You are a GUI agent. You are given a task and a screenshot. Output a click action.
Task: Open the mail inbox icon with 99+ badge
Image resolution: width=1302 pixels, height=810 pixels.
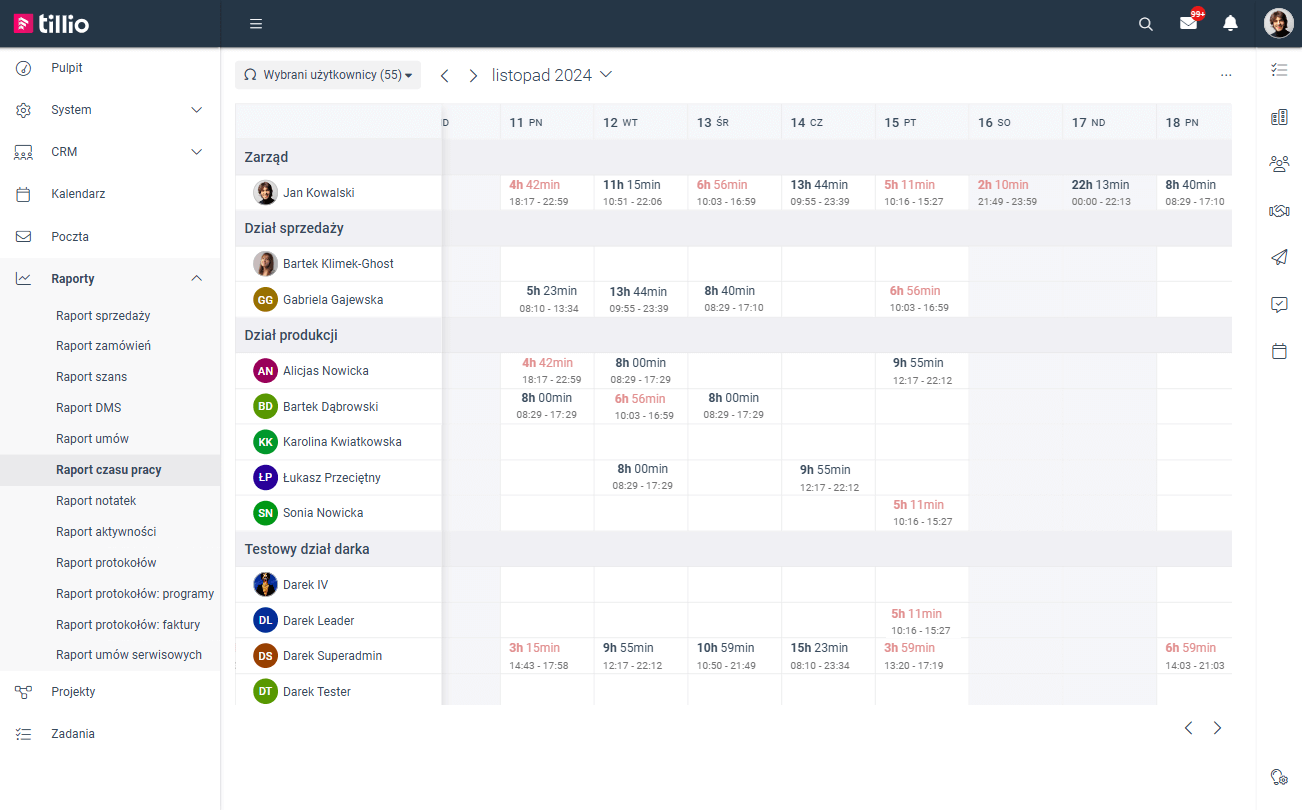click(x=1189, y=22)
